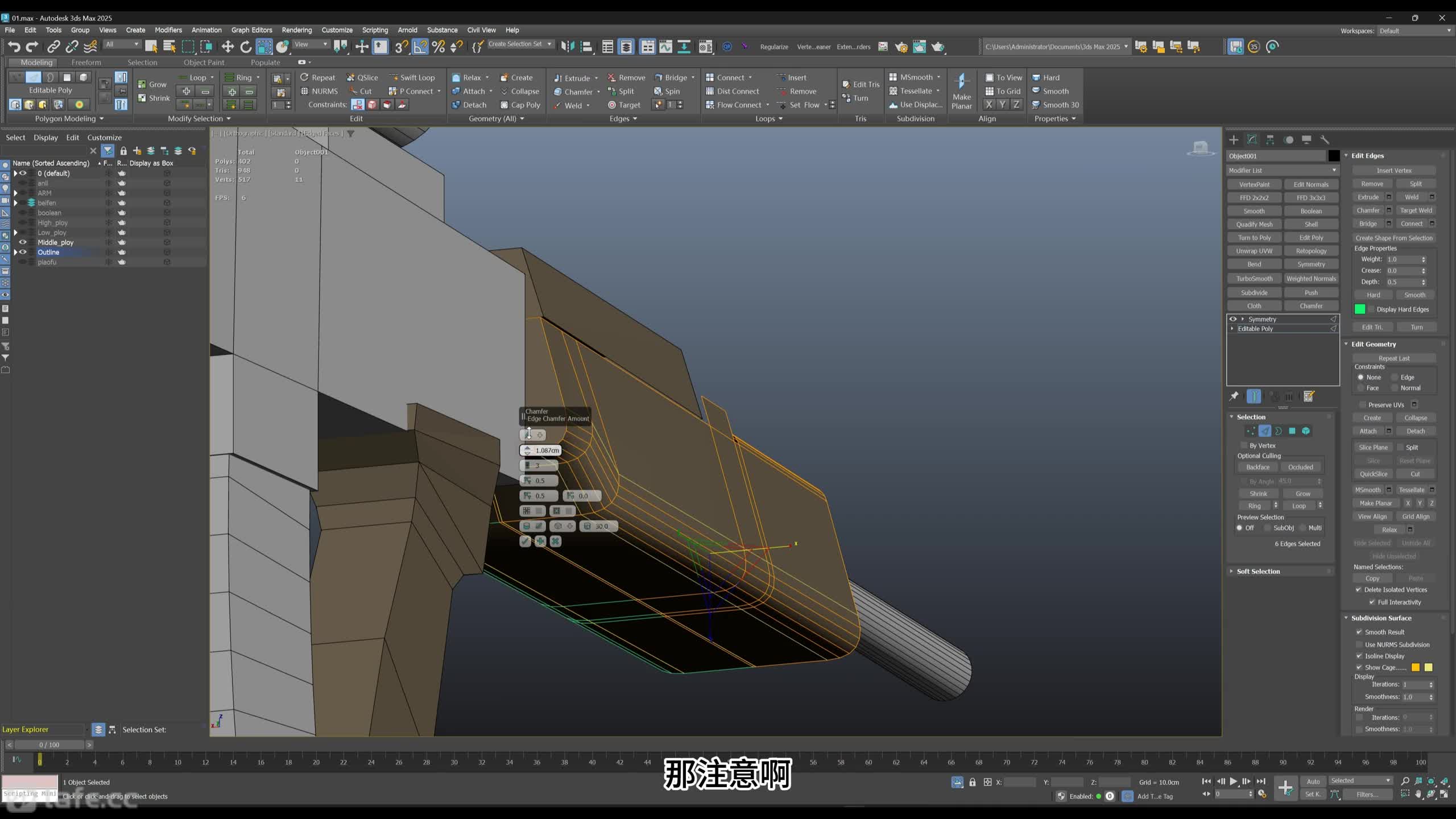Select SubObj preview selection radio

click(1267, 528)
